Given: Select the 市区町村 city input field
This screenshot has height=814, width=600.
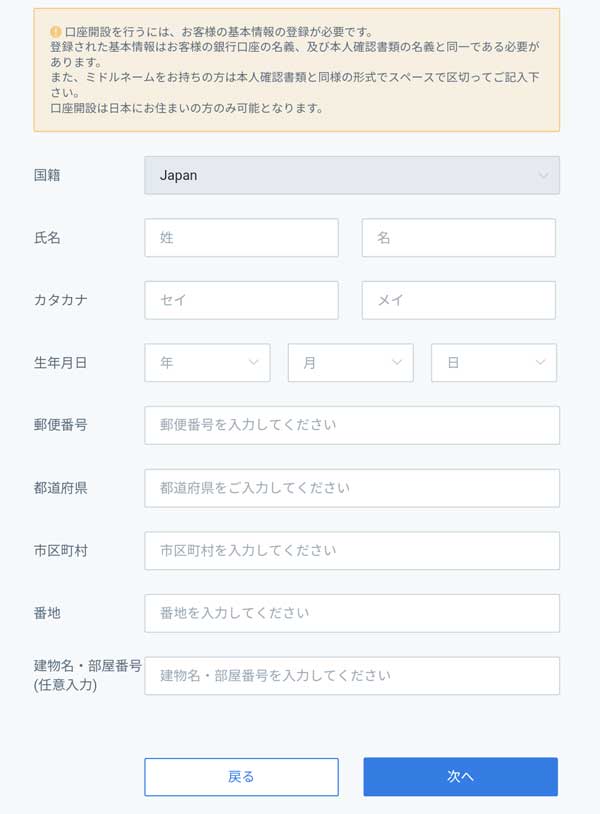Looking at the screenshot, I should (x=351, y=550).
